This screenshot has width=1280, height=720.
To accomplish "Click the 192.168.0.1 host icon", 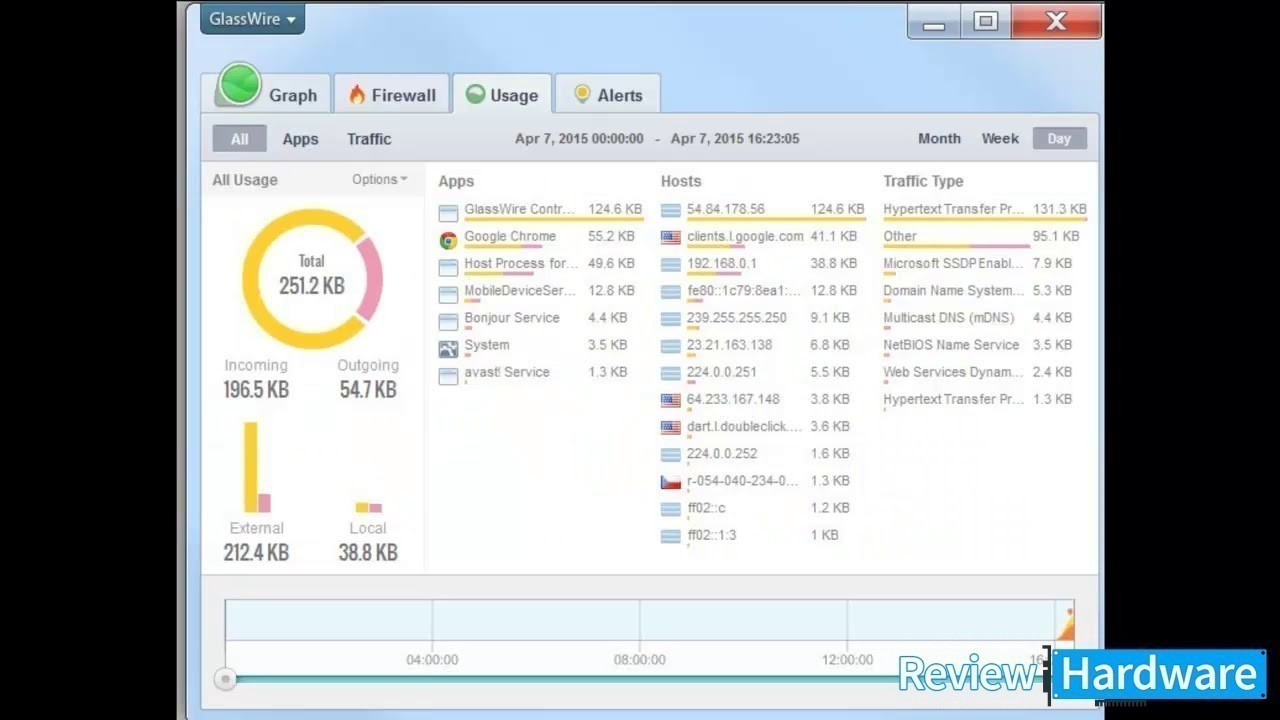I will point(671,264).
